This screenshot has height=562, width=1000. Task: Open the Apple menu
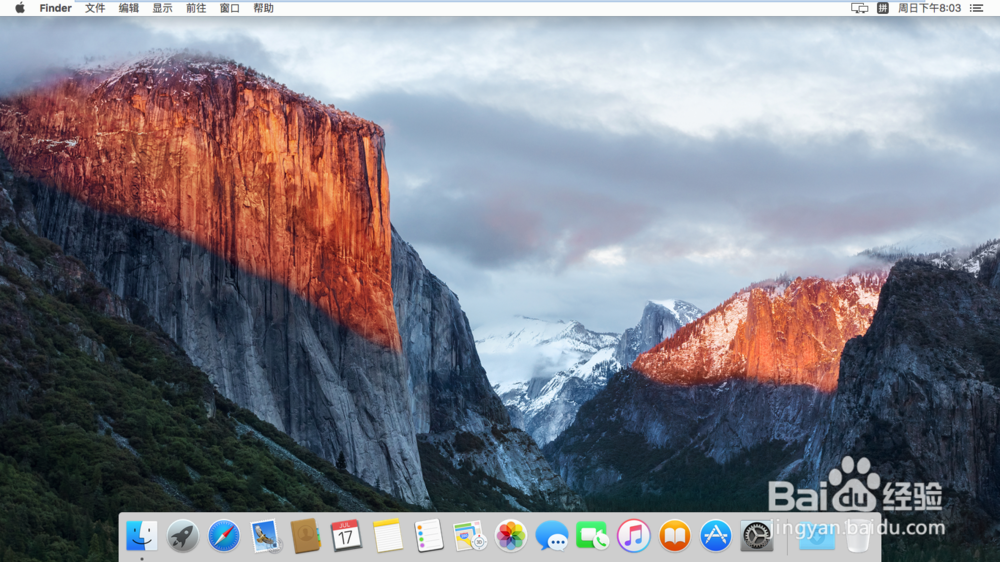pos(20,8)
